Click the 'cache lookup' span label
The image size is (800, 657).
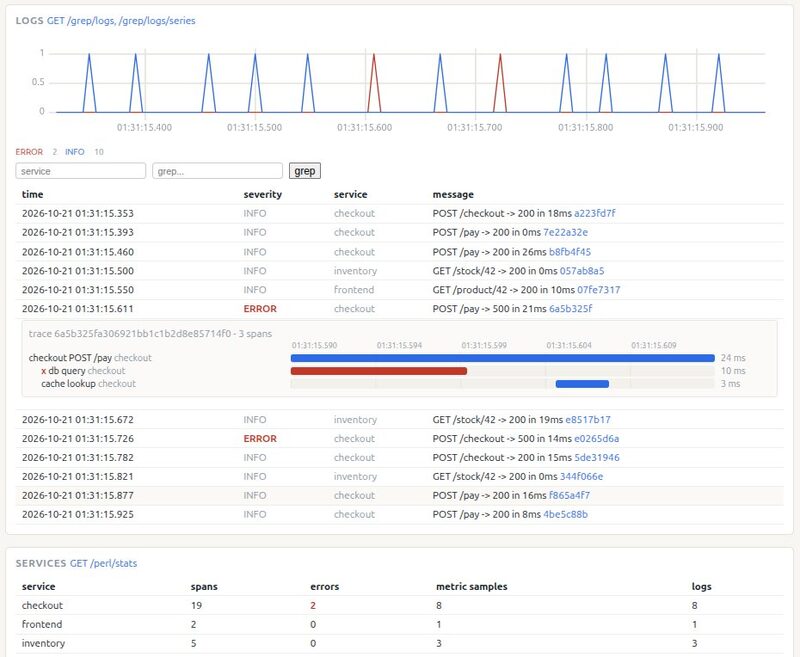(x=68, y=384)
